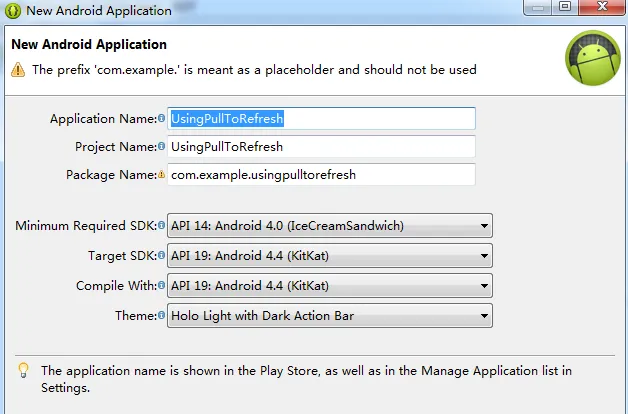Screen dimensions: 628x414
Task: Minimize the New Android Application dialog
Action: coord(537,7)
